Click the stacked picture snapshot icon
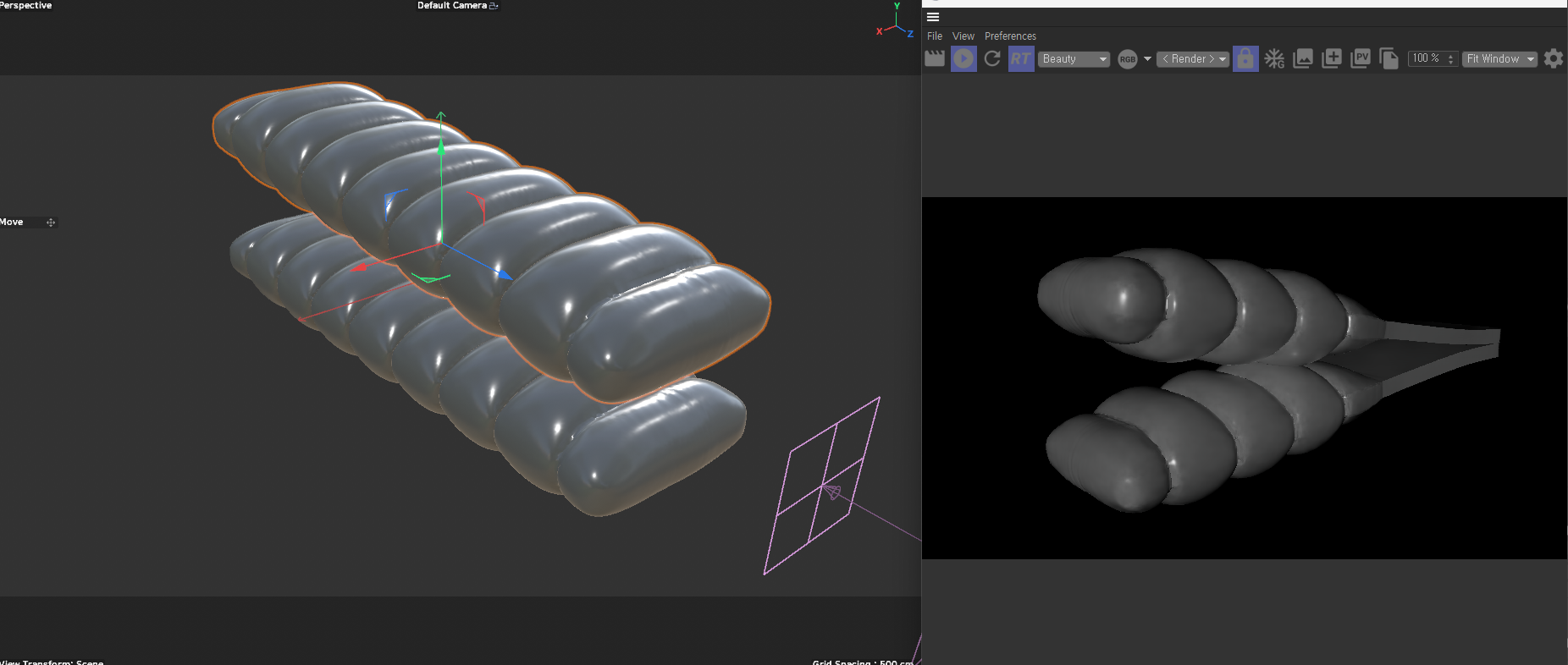The width and height of the screenshot is (1568, 665). (x=1303, y=58)
